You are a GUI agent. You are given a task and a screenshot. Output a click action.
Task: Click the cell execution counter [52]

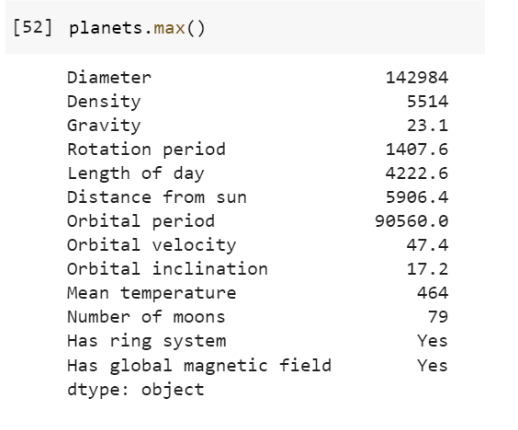pos(33,28)
